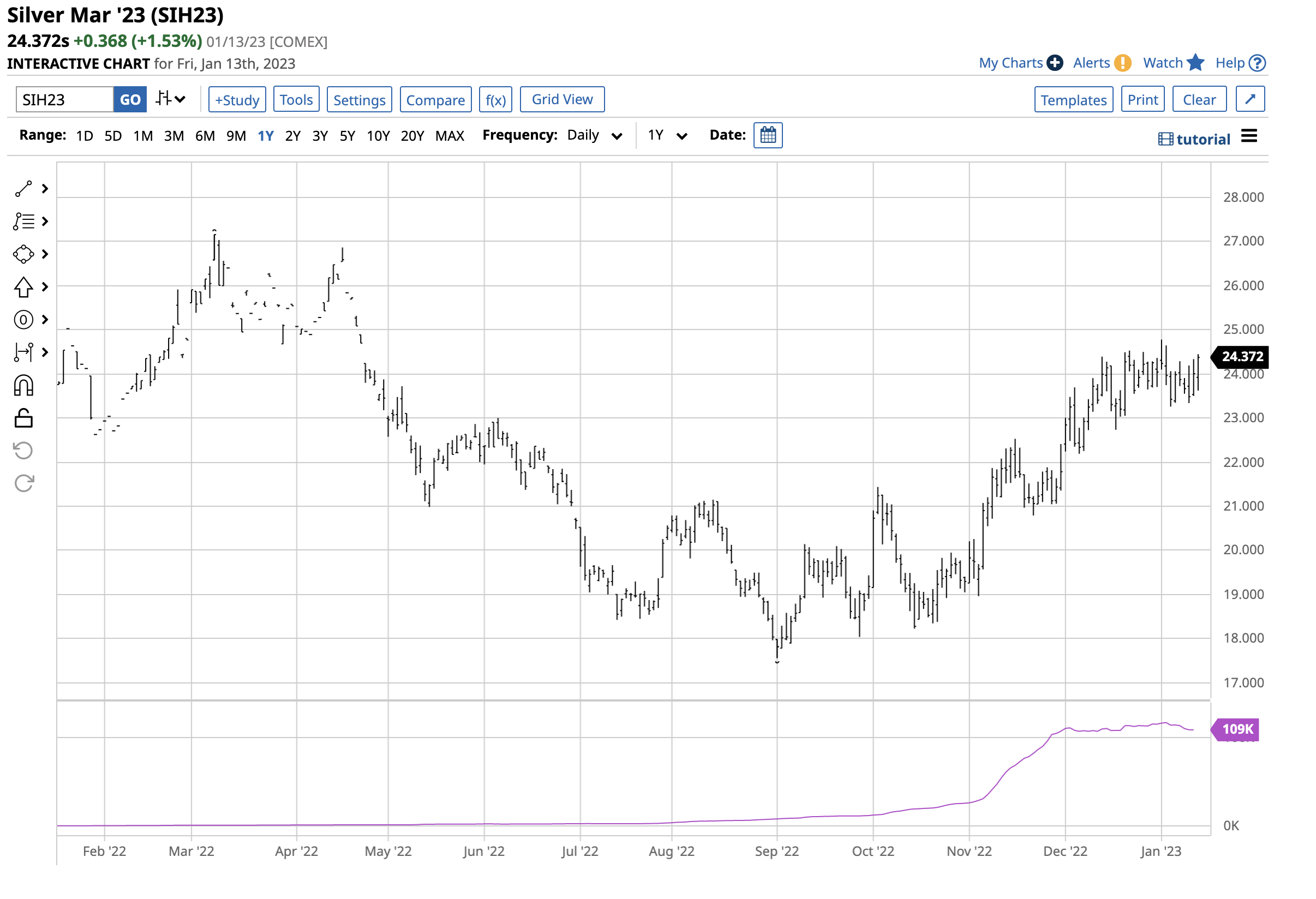Select the trendline drawing tool
The image size is (1316, 899).
[x=23, y=189]
